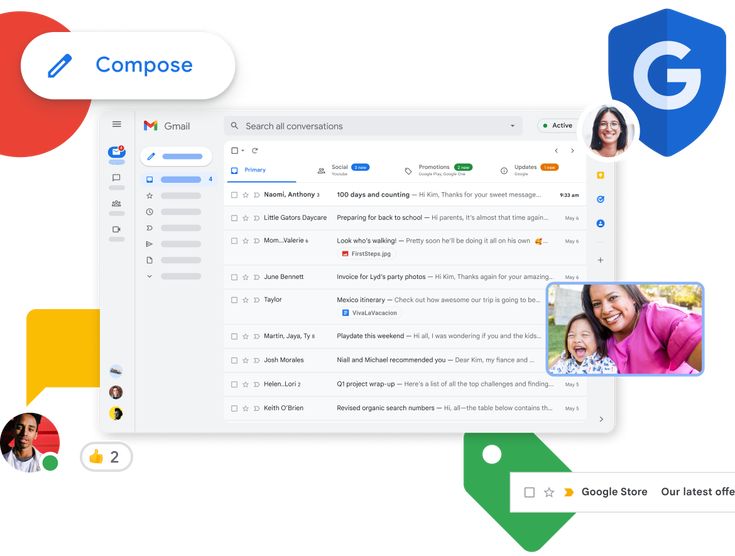Click the Search all conversations field
Screen dimensions: 735x556
pos(373,126)
